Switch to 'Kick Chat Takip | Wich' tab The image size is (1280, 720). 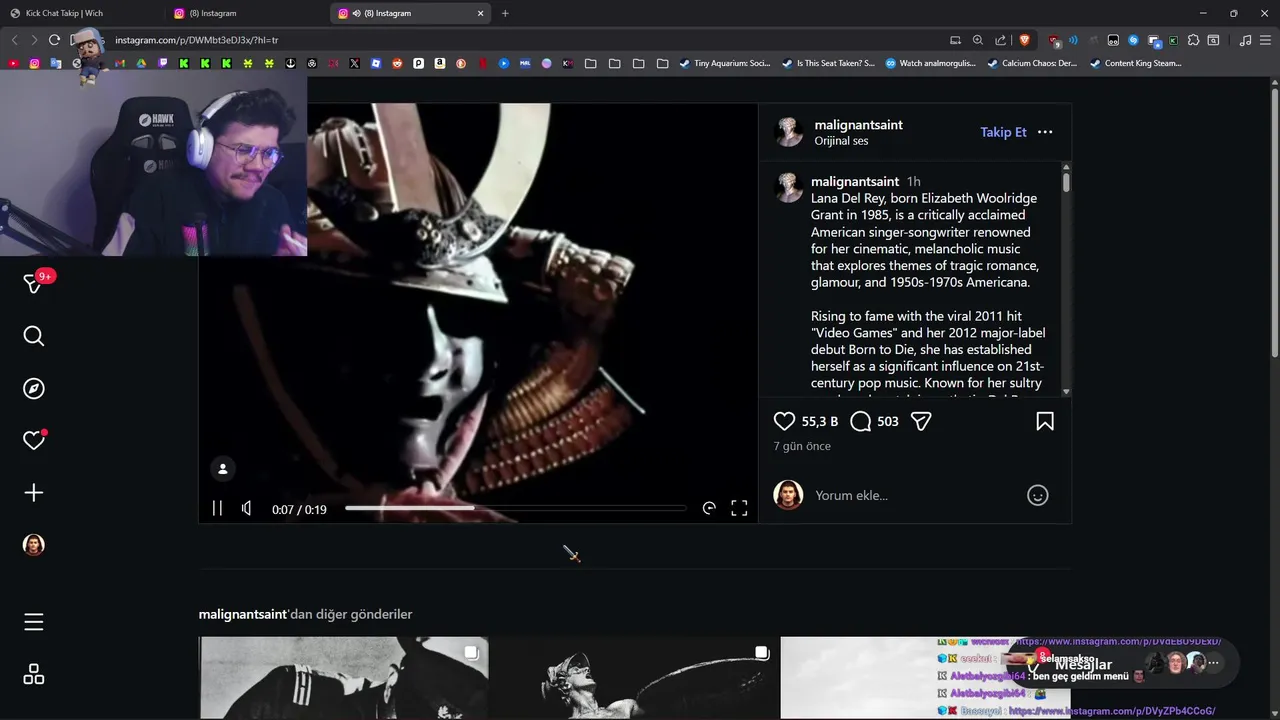tap(82, 13)
